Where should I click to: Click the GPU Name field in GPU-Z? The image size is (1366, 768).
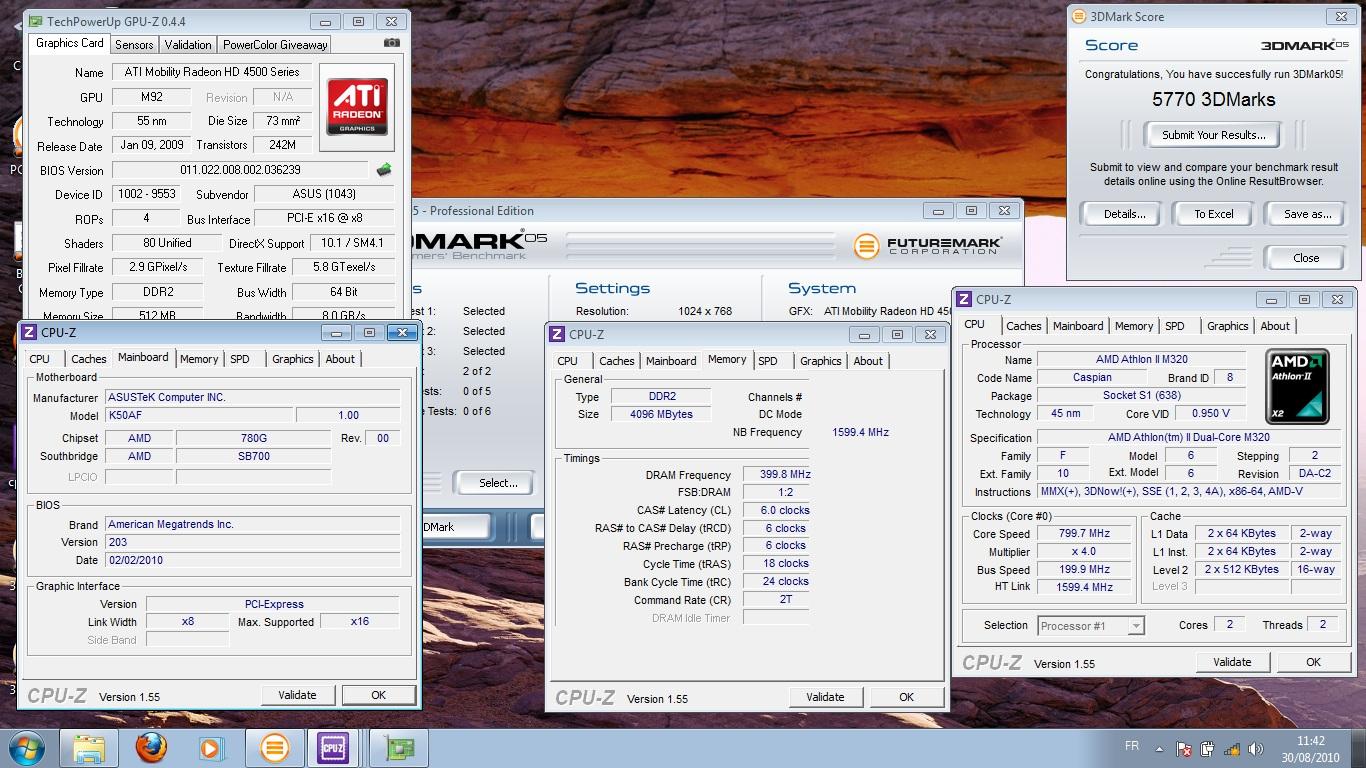click(212, 72)
